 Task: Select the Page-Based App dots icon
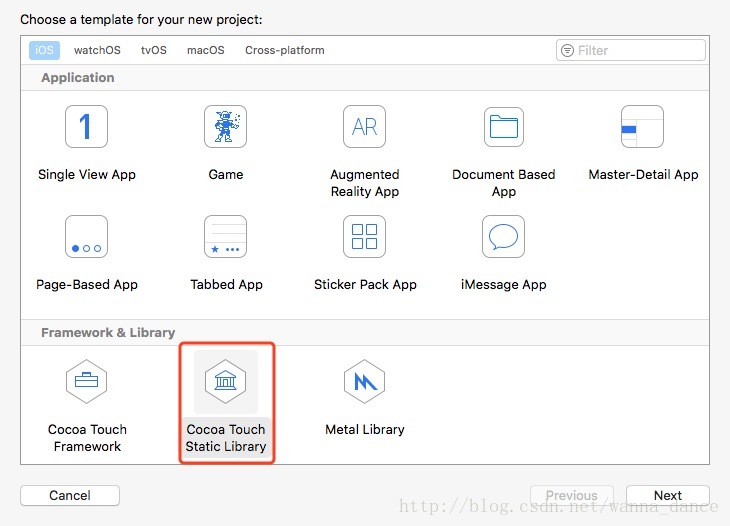[87, 236]
